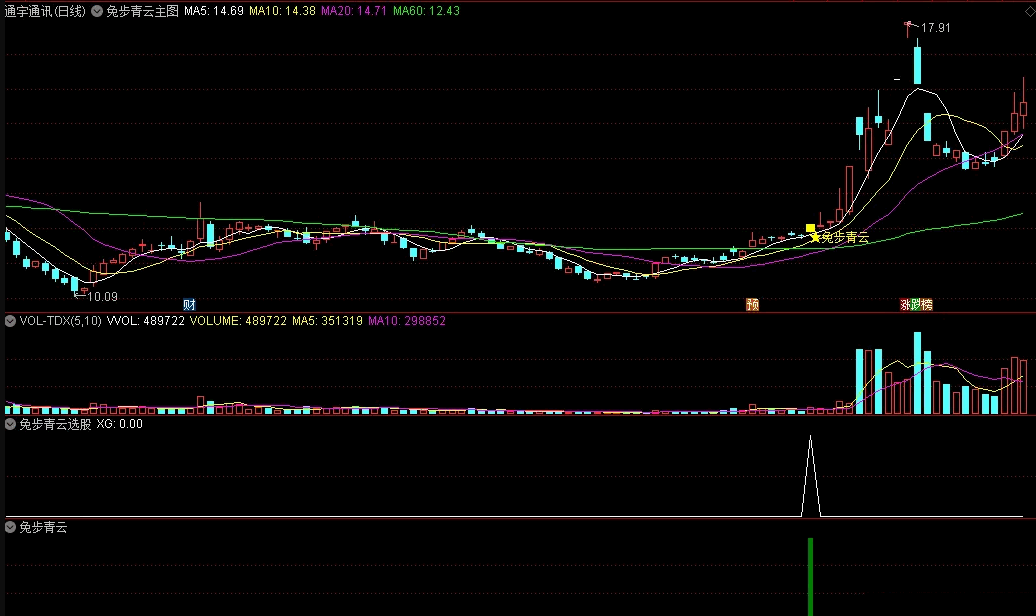Click the MA10: 14.38 value
The height and width of the screenshot is (616, 1036).
click(x=282, y=11)
